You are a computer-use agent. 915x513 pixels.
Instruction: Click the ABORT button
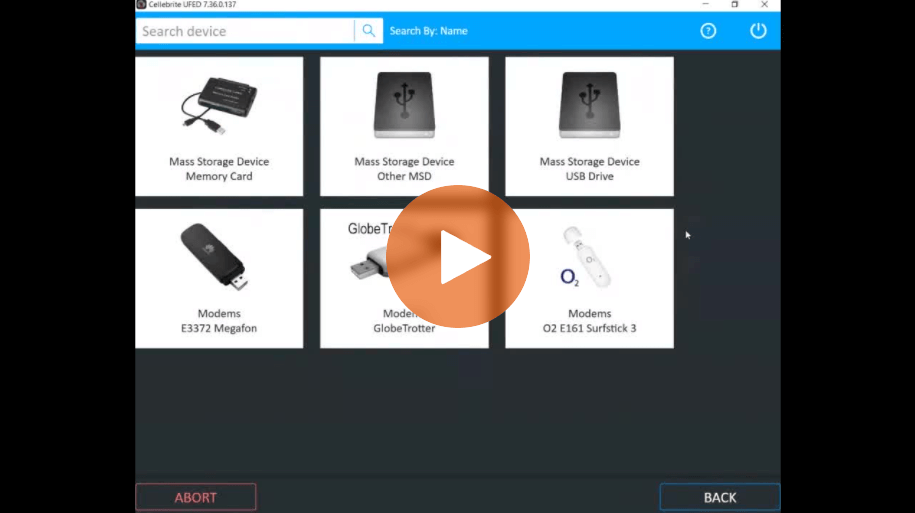tap(195, 497)
